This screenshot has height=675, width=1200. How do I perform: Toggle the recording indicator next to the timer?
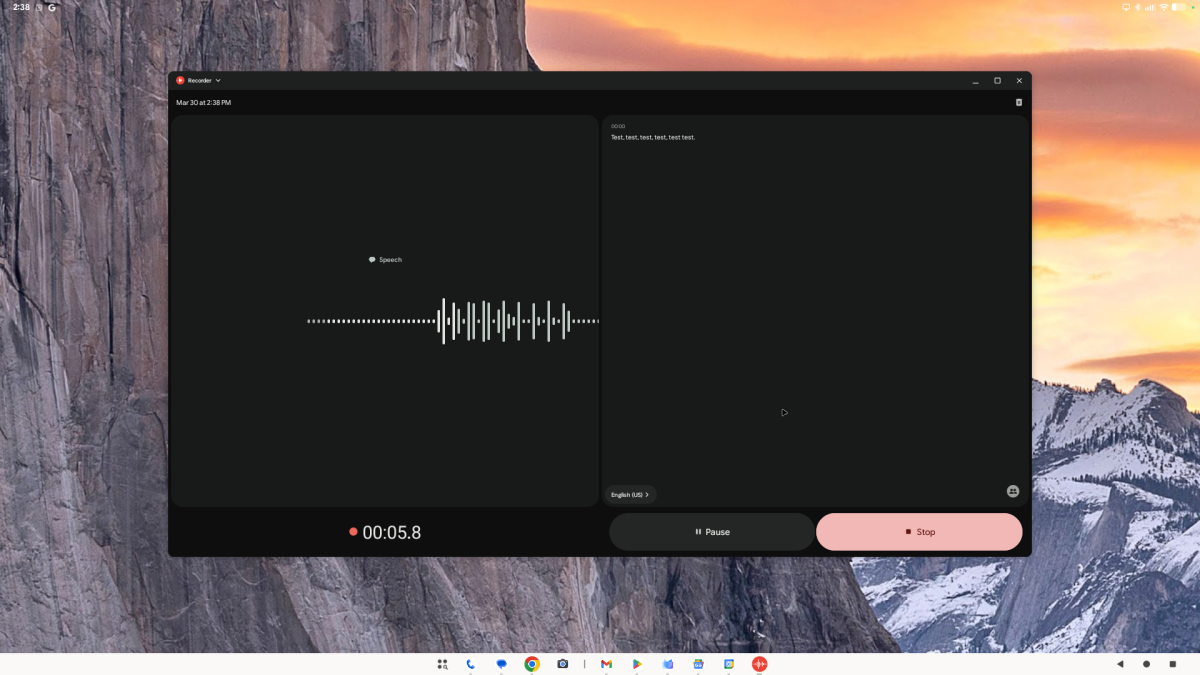pos(352,531)
